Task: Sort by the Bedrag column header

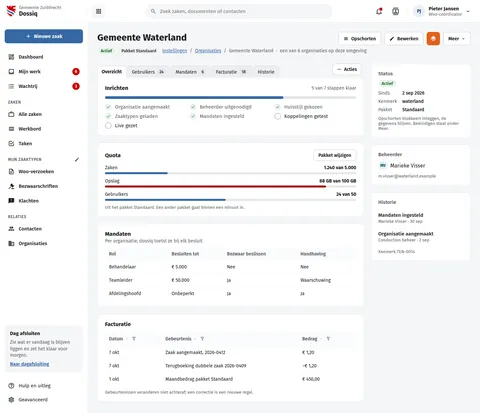Action: [x=310, y=339]
